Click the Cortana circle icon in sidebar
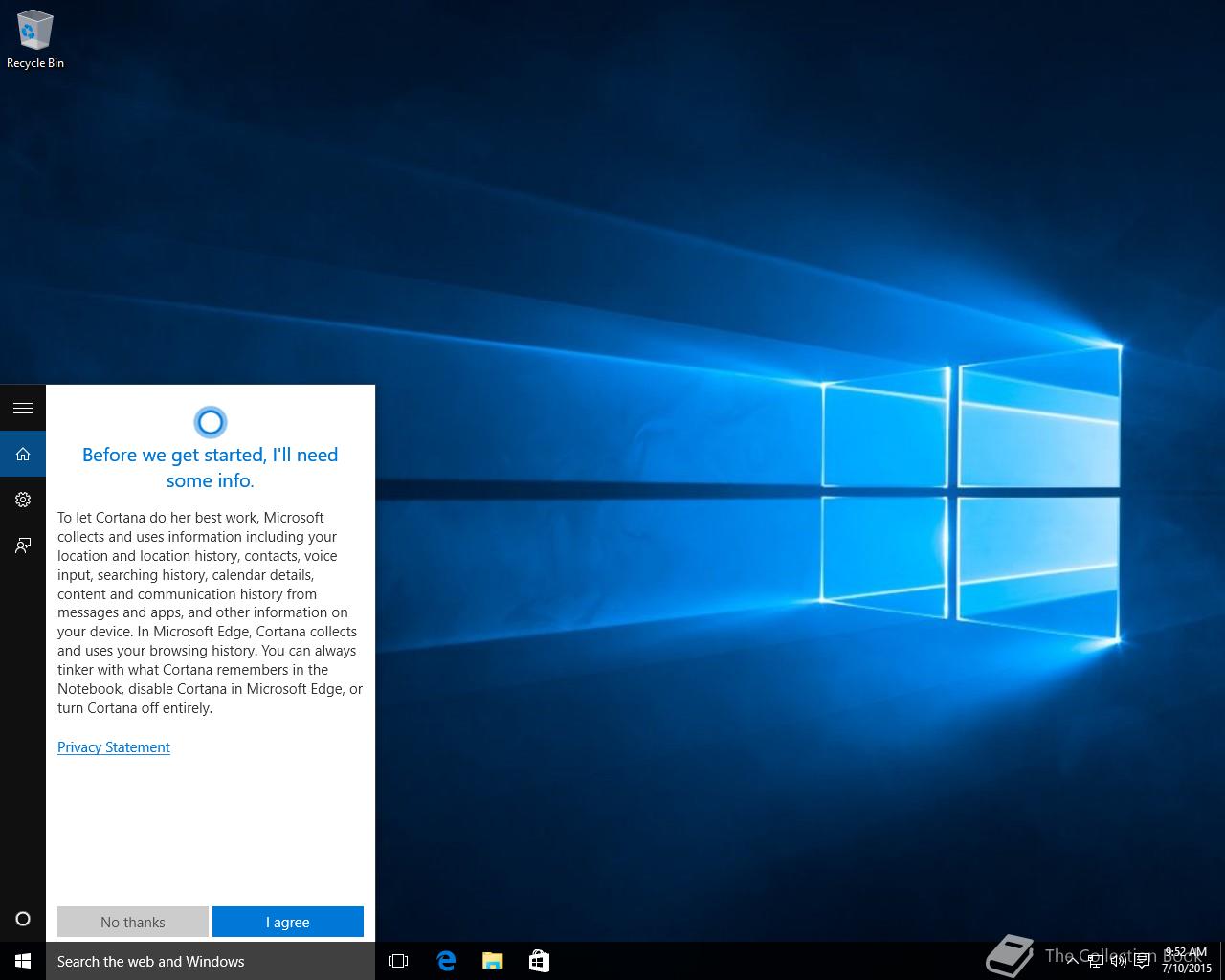This screenshot has height=980, width=1225. [x=23, y=919]
